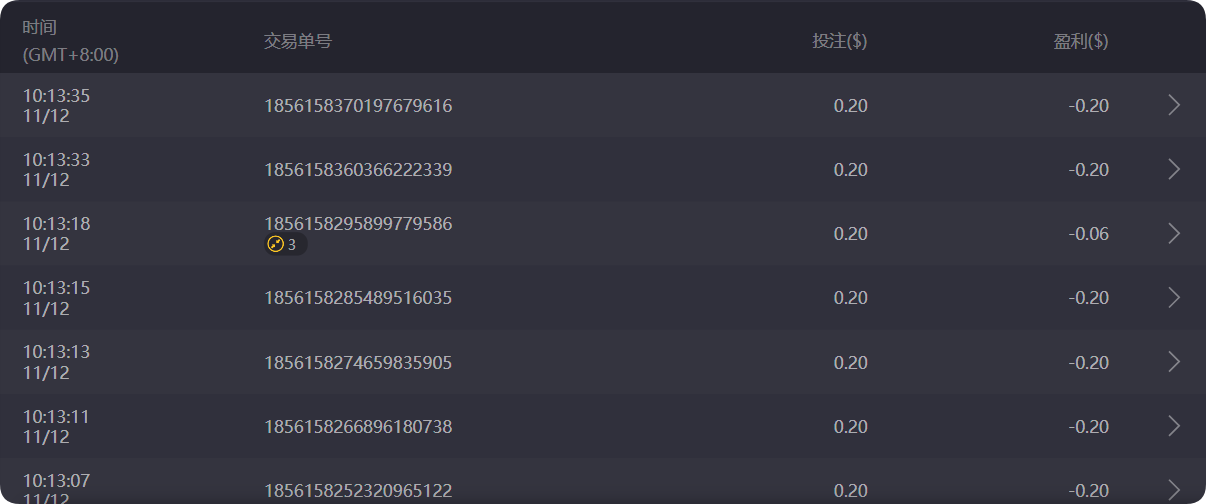This screenshot has height=504, width=1206.
Task: Click arrow icon on the 10:13:15 row
Action: click(x=1174, y=297)
